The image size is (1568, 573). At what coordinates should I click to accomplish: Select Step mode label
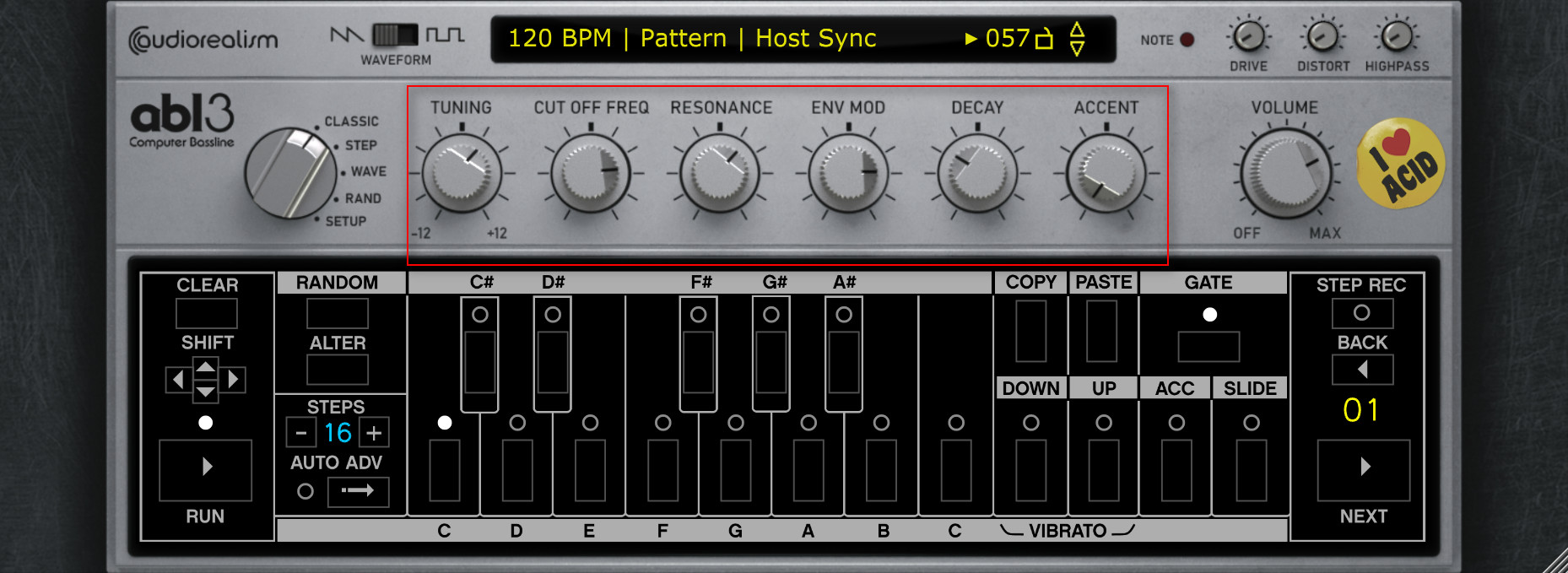[360, 145]
